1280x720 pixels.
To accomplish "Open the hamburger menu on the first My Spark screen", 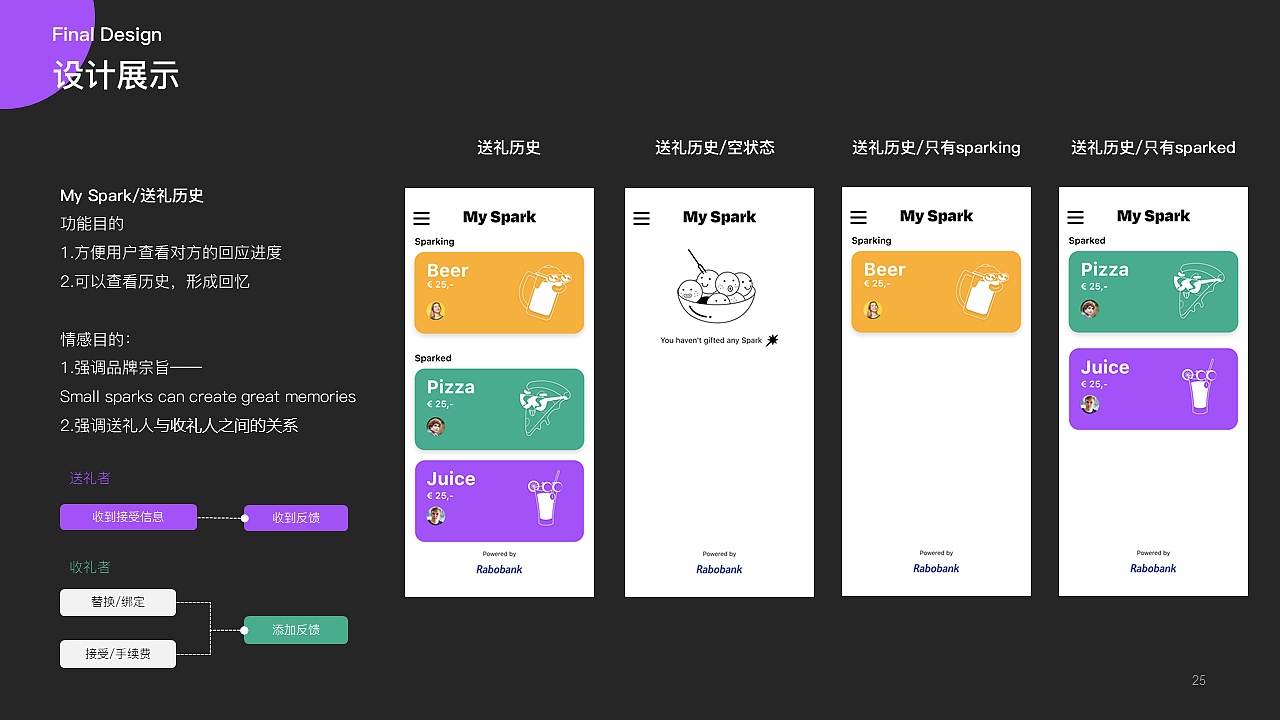I will pos(421,217).
